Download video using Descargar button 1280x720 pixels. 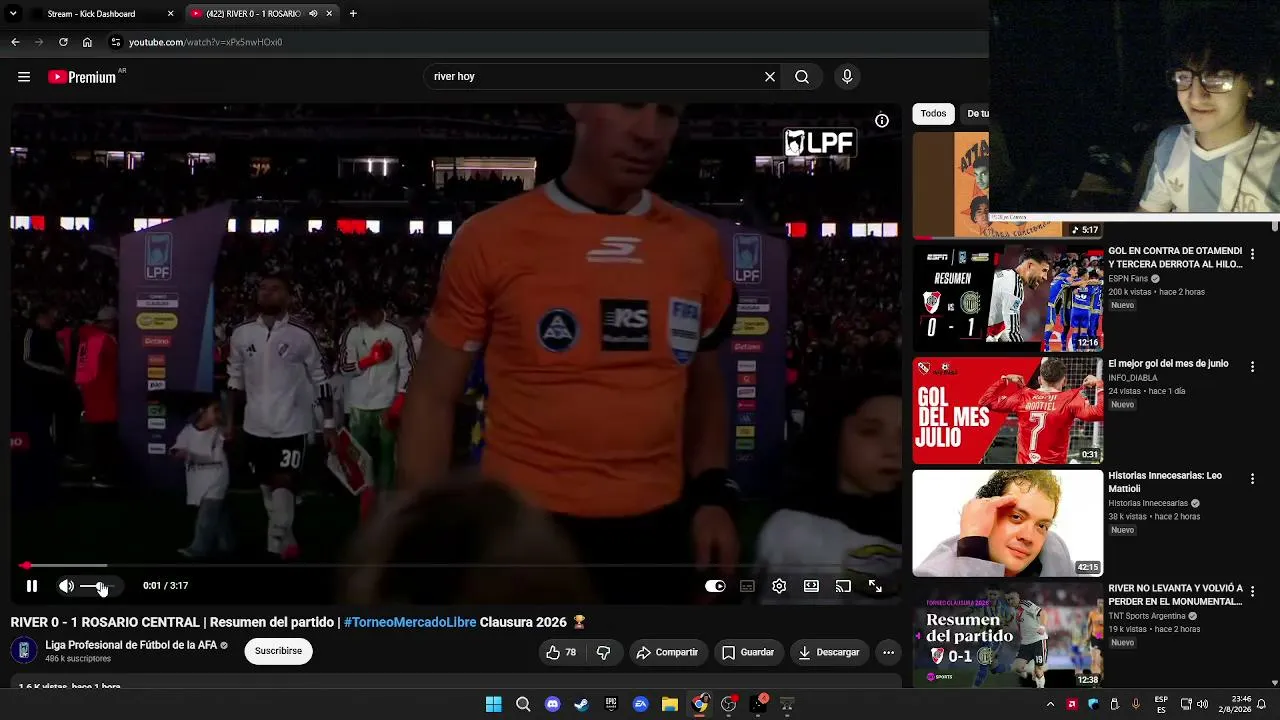click(x=829, y=652)
